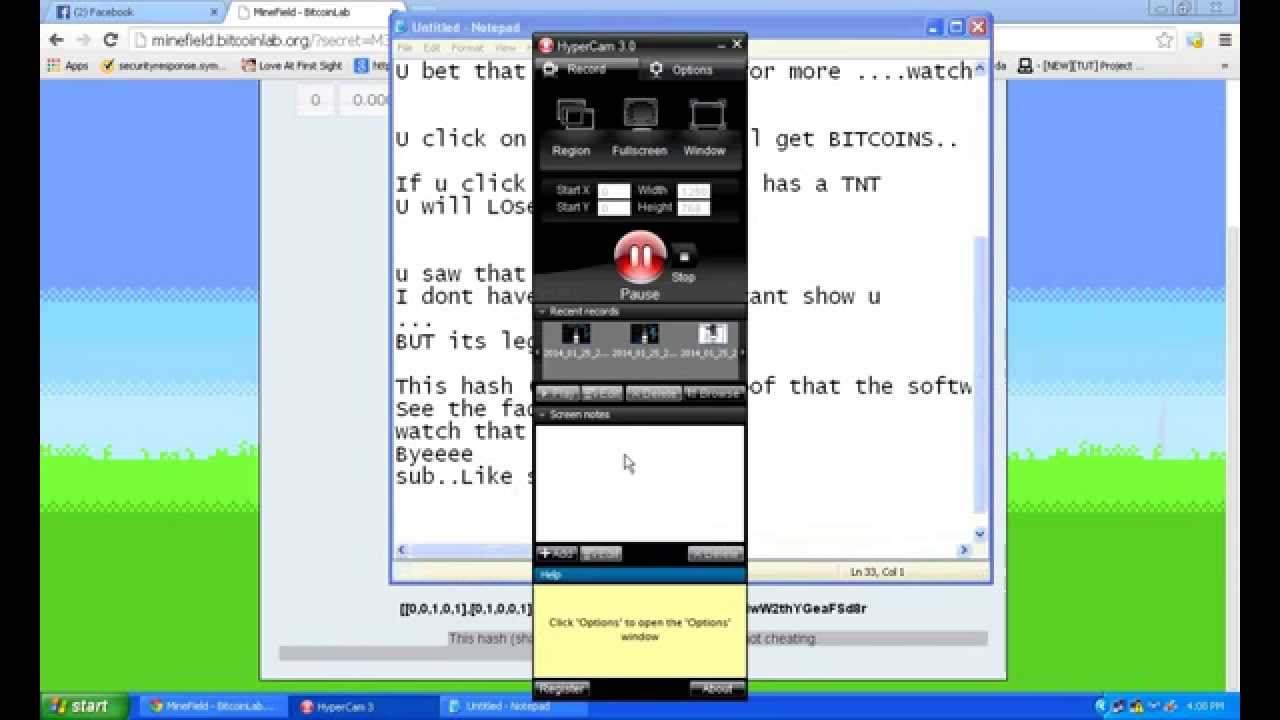The height and width of the screenshot is (720, 1280).
Task: Click the Width input field
Action: [693, 191]
